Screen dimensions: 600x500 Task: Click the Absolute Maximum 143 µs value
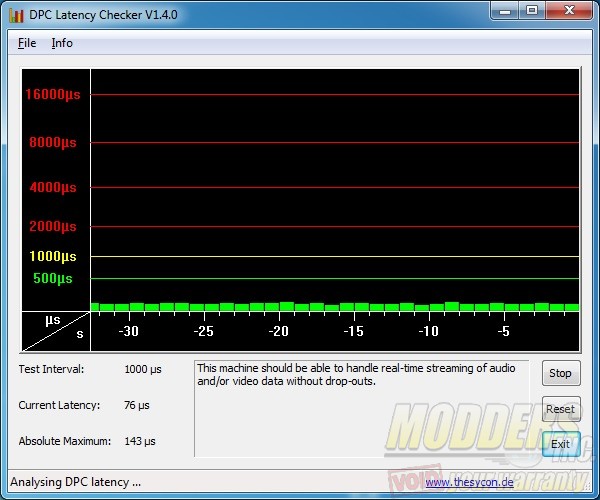140,441
